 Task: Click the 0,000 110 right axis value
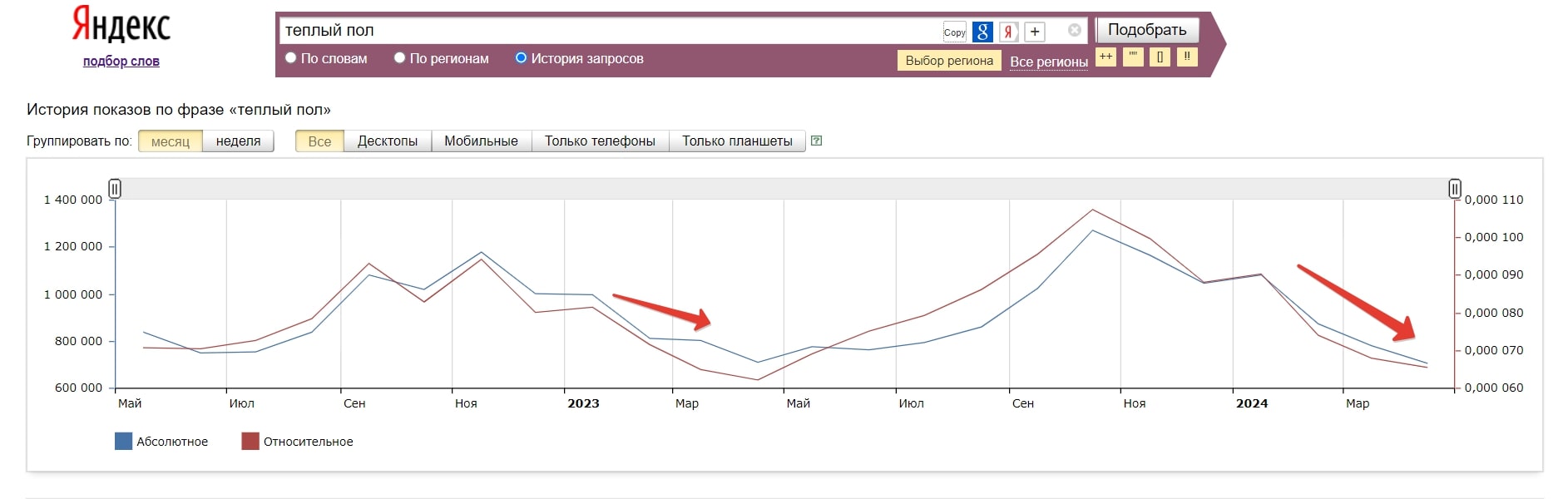(x=1494, y=200)
